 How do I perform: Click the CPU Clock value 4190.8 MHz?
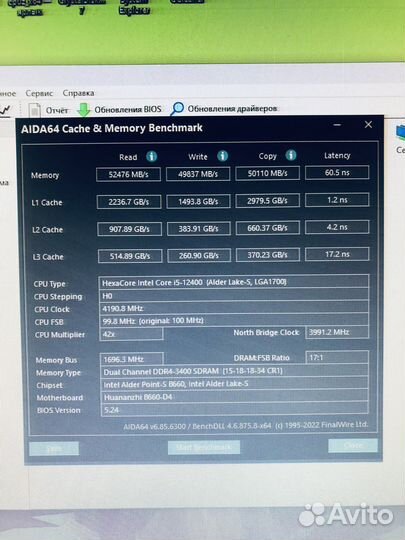pyautogui.click(x=234, y=308)
